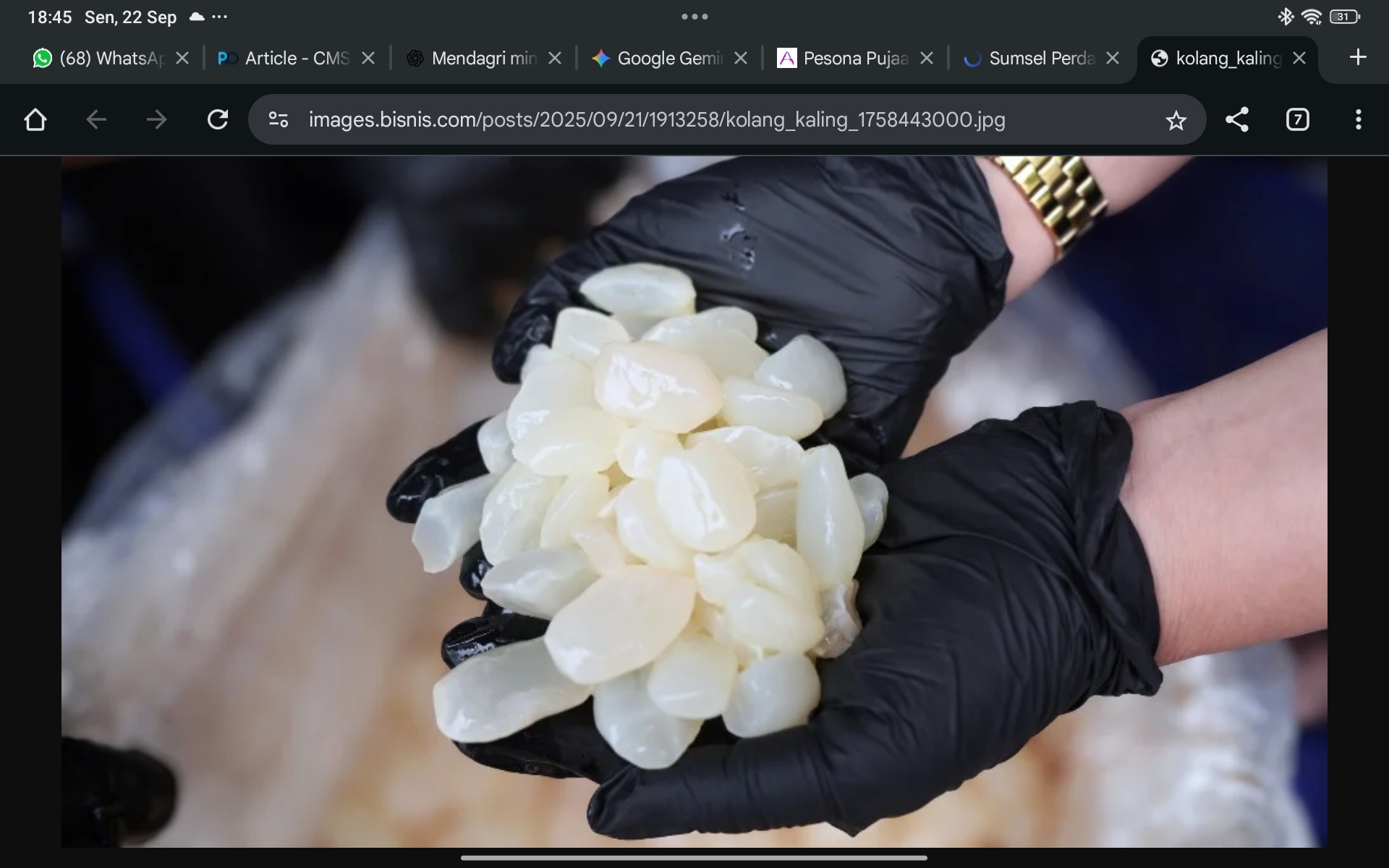The height and width of the screenshot is (868, 1389).
Task: Close the Sumsel Perda tab
Action: click(1113, 59)
